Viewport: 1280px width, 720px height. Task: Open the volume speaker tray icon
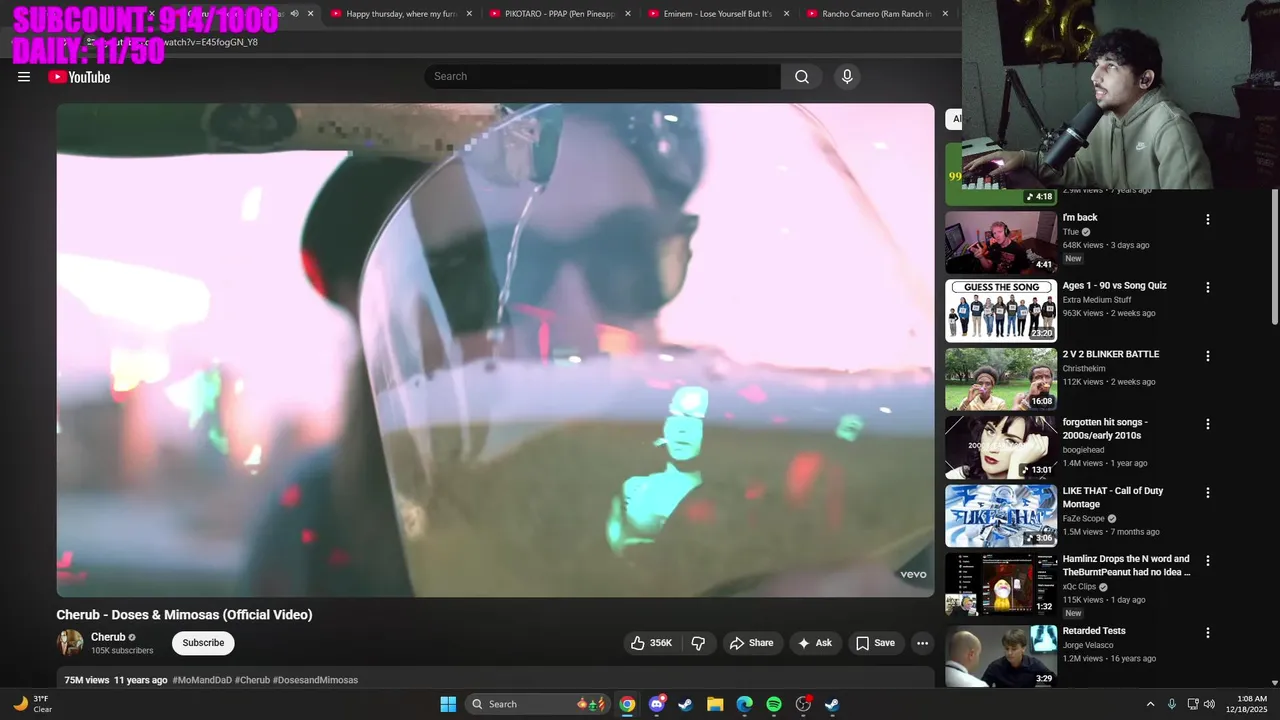1209,704
